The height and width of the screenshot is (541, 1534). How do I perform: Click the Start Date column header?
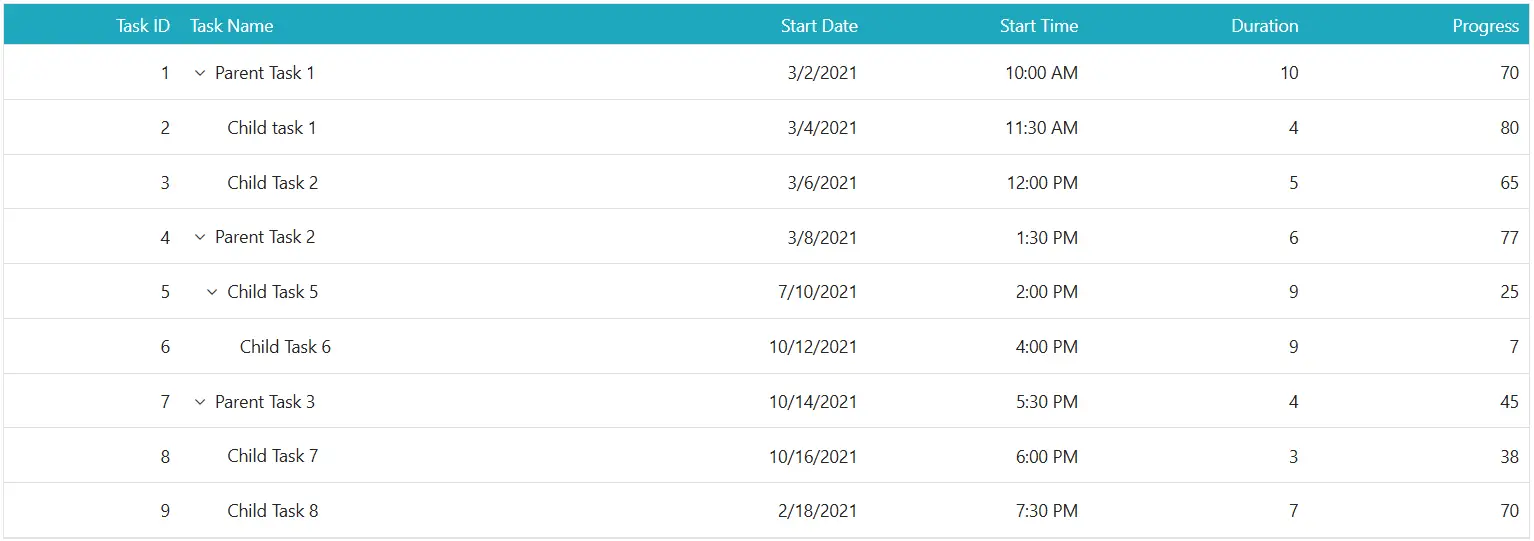tap(819, 26)
